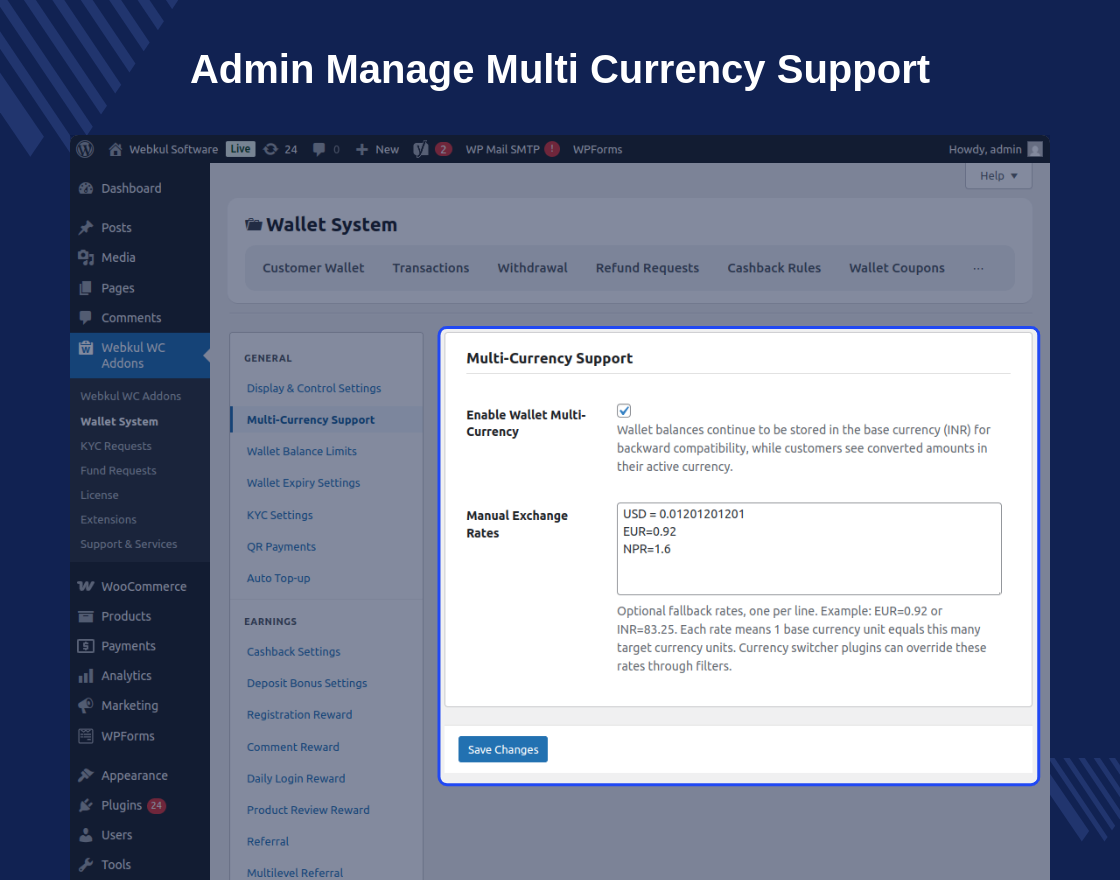
Task: Open Extensions submenu item
Action: [x=108, y=519]
